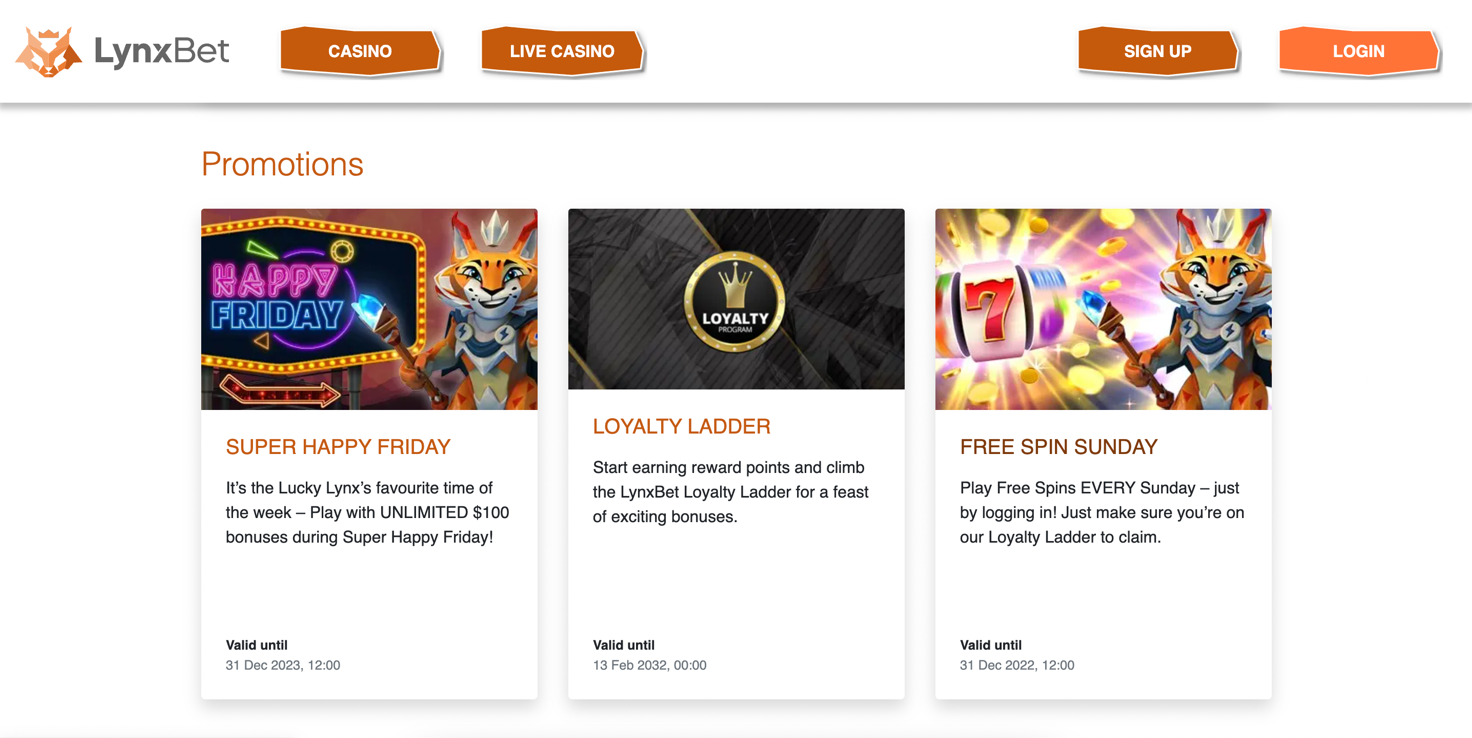Open the Super Happy Friday title link
1472x738 pixels.
click(x=338, y=447)
